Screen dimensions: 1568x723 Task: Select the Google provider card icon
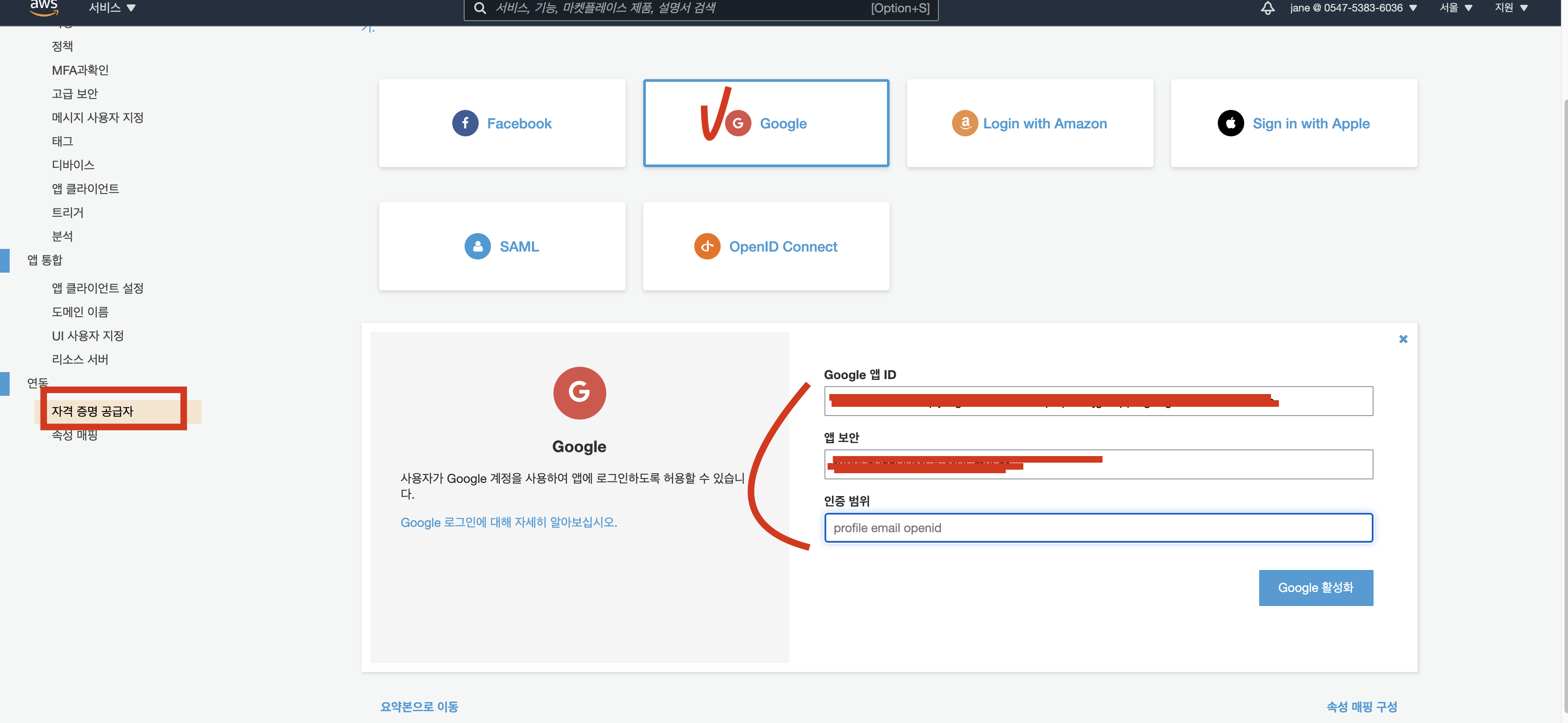point(738,124)
